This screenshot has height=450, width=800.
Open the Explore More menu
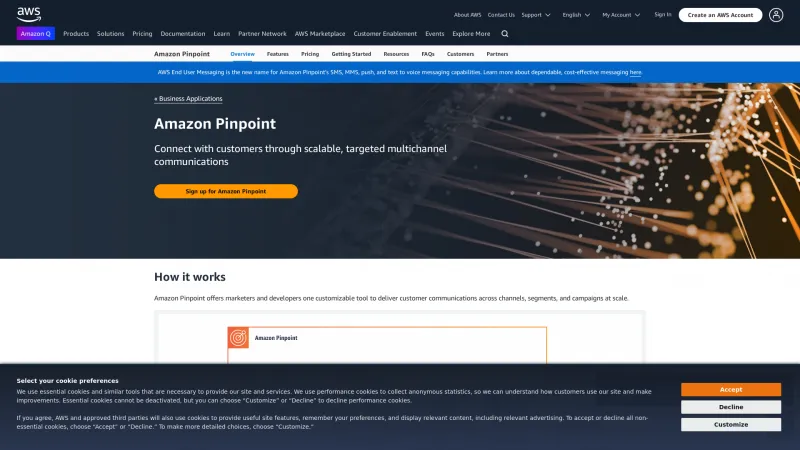coord(471,34)
